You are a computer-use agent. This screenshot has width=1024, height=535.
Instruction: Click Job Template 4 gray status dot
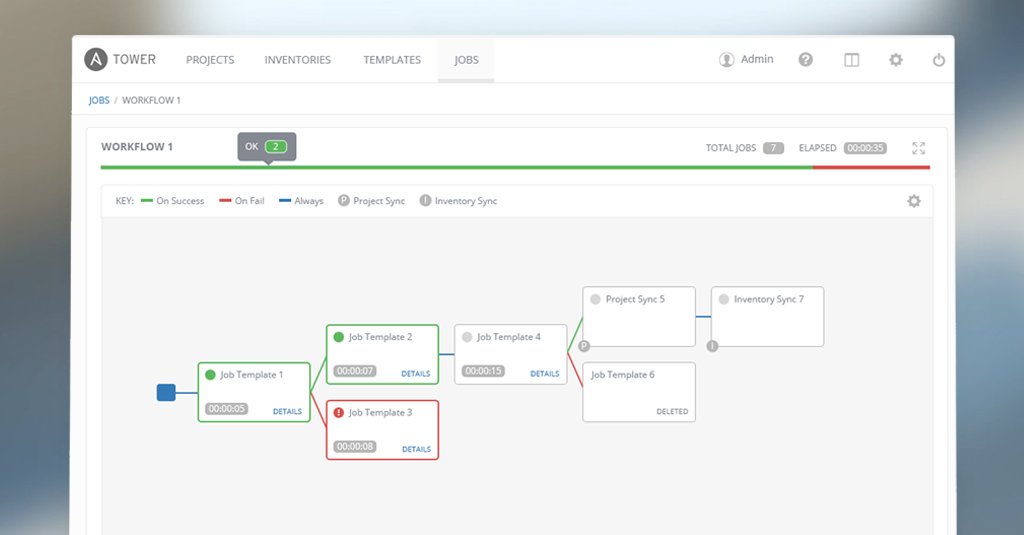(467, 337)
